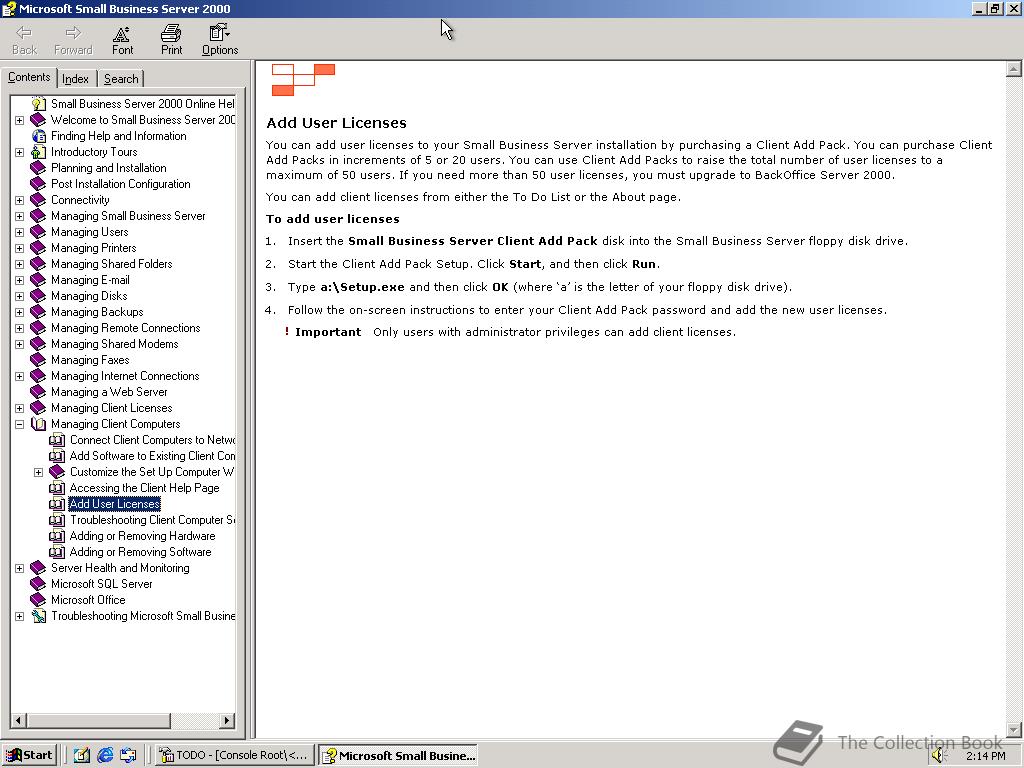The image size is (1024, 768).
Task: Click the book icon beside Microsoft SQL Server
Action: coord(39,584)
